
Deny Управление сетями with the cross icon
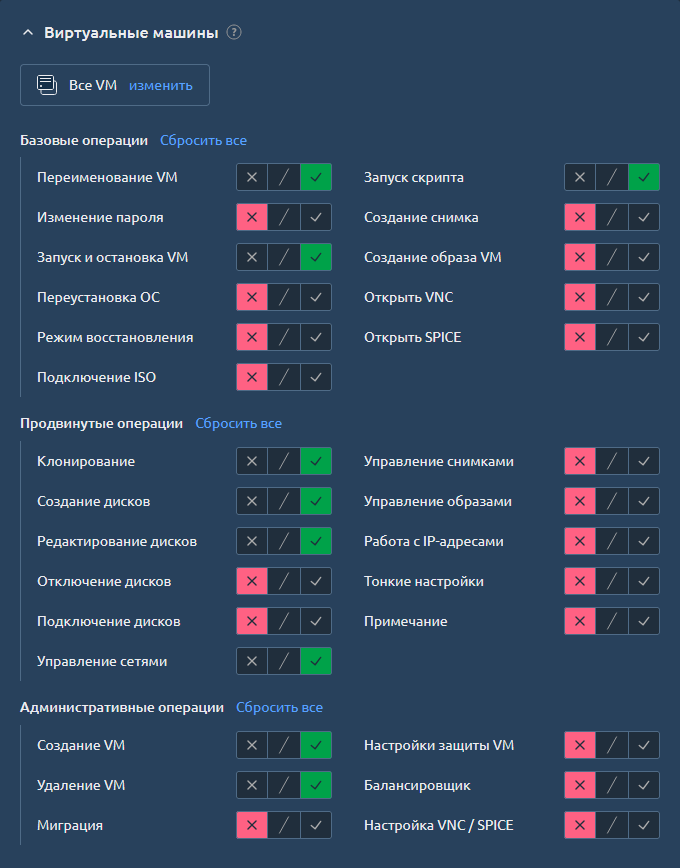pyautogui.click(x=252, y=661)
